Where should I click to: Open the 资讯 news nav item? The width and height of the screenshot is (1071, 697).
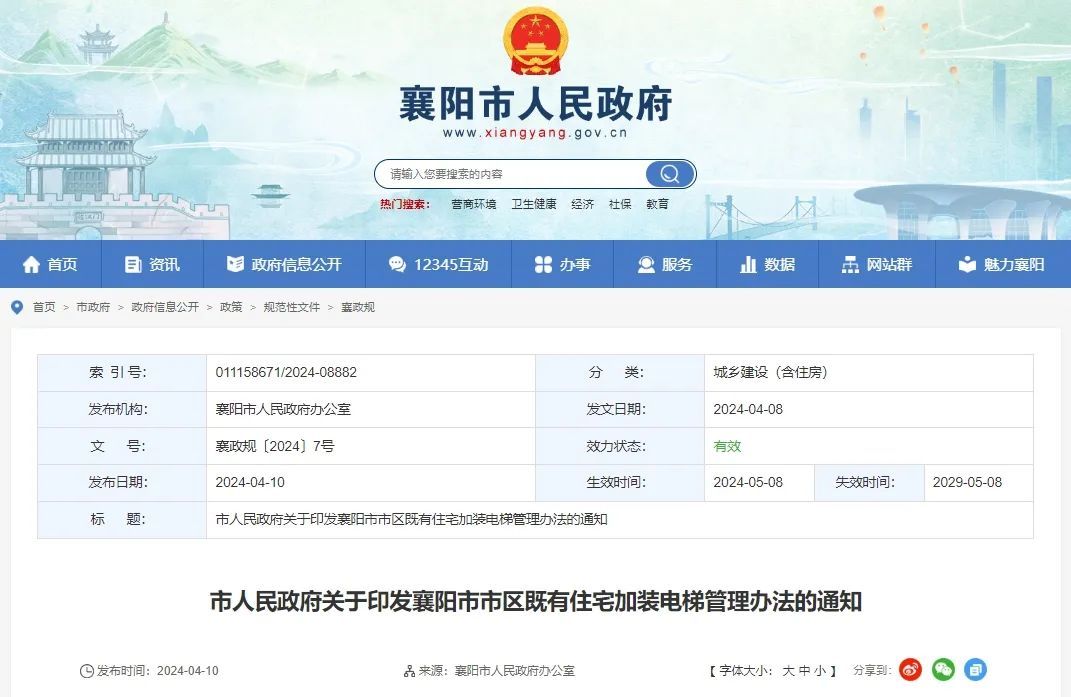(x=152, y=265)
